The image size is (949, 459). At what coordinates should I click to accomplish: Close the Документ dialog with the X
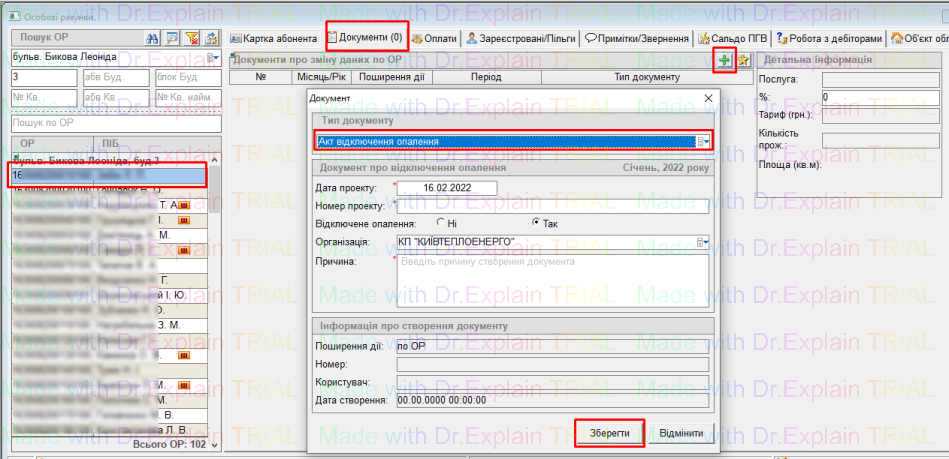tap(709, 98)
